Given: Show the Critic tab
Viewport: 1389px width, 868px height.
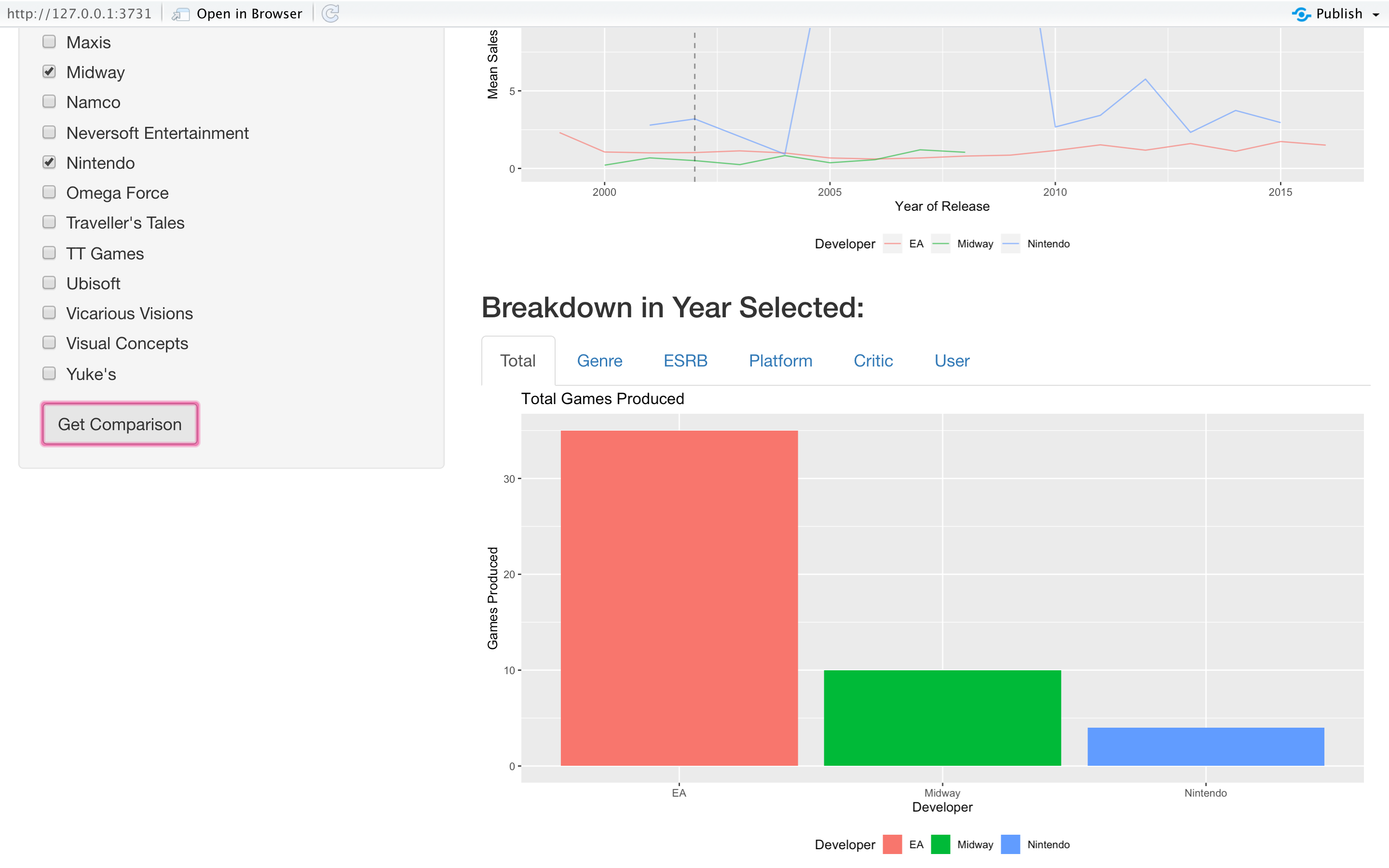Looking at the screenshot, I should point(872,361).
